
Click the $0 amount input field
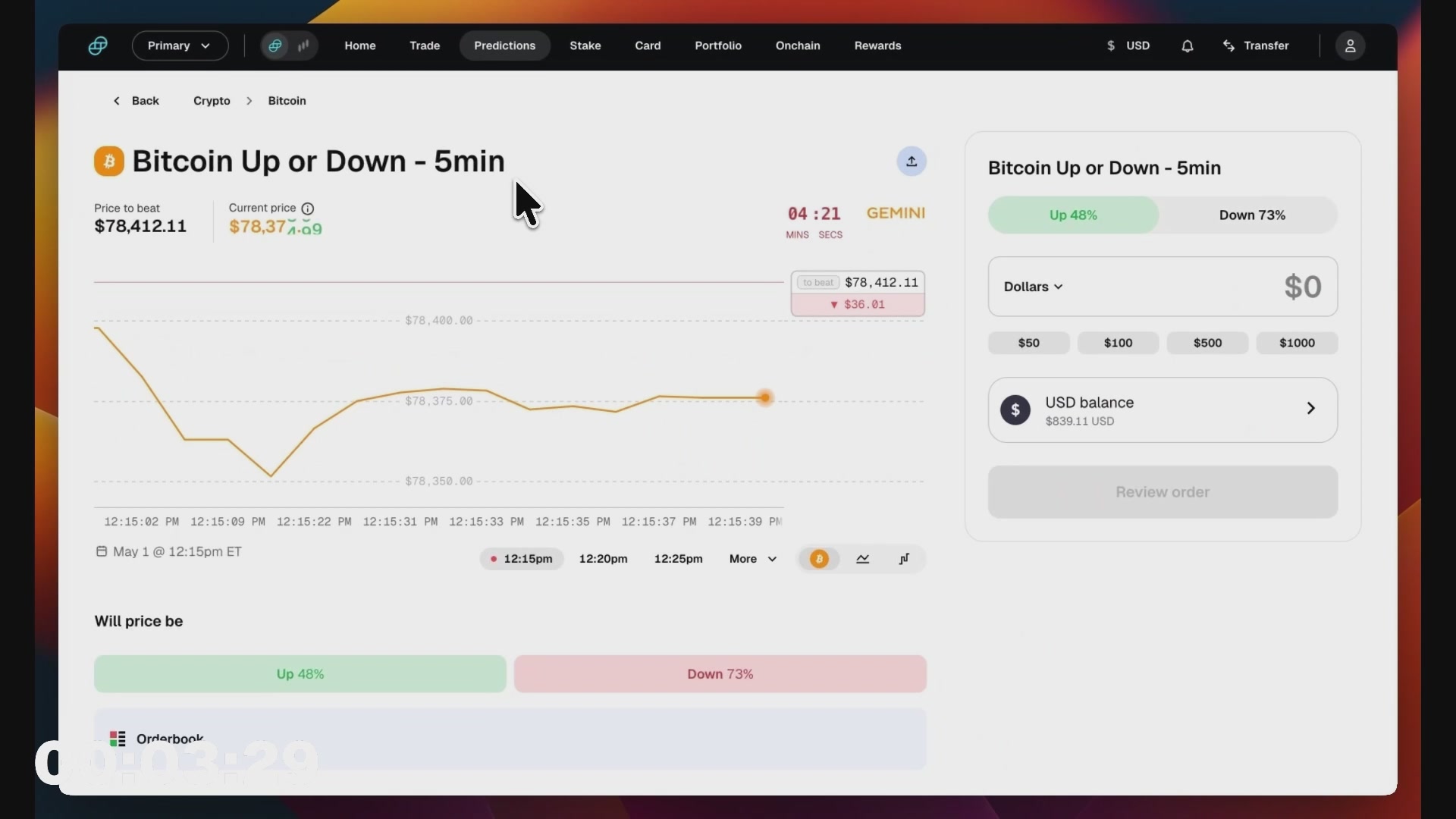coord(1163,287)
